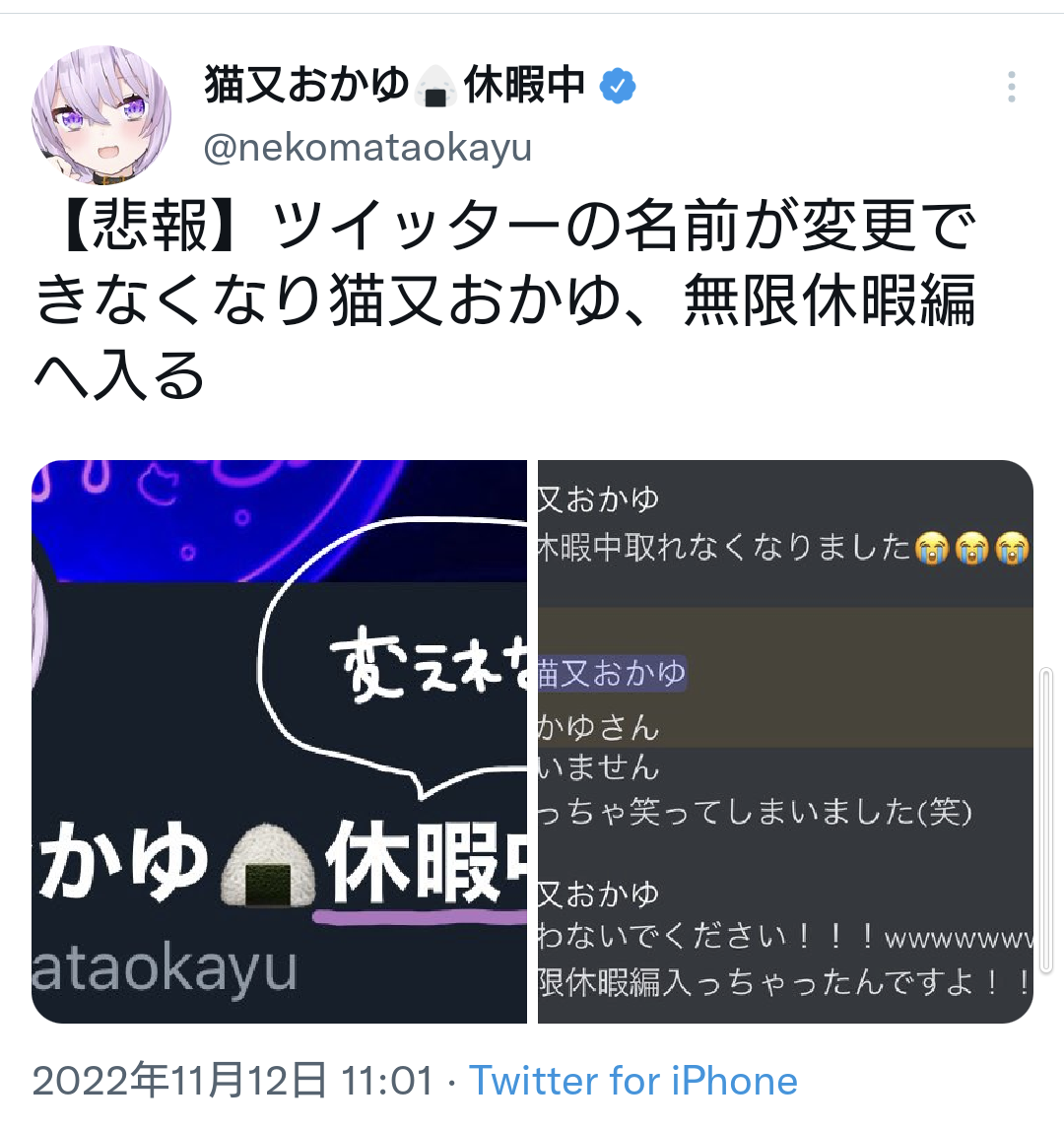Open the @nekomataokayu handle
This screenshot has width=1064, height=1129.
point(367,148)
